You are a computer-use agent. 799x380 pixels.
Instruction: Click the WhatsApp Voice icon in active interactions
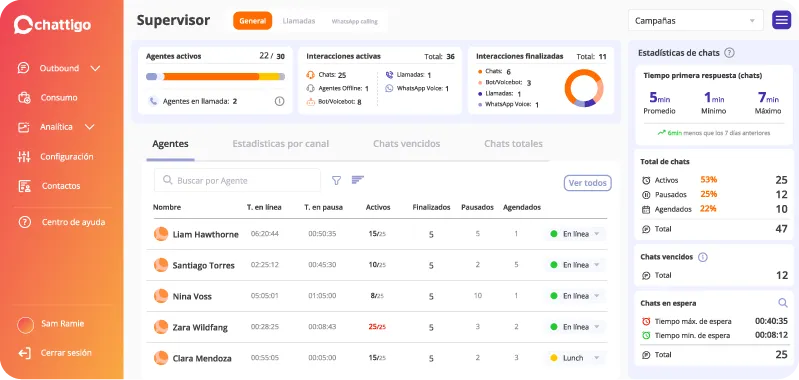click(x=389, y=88)
